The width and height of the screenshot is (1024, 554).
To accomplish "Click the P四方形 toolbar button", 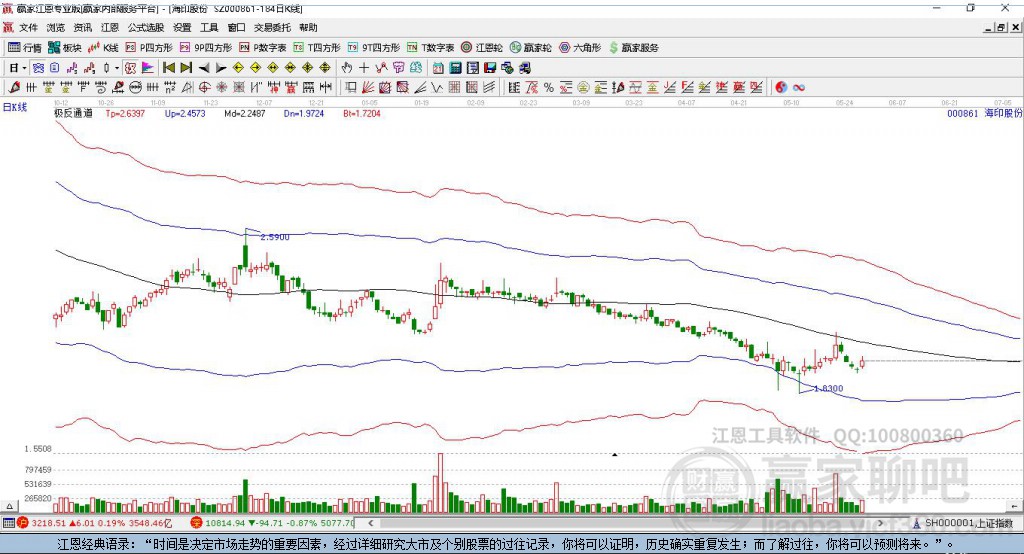I will pyautogui.click(x=148, y=48).
